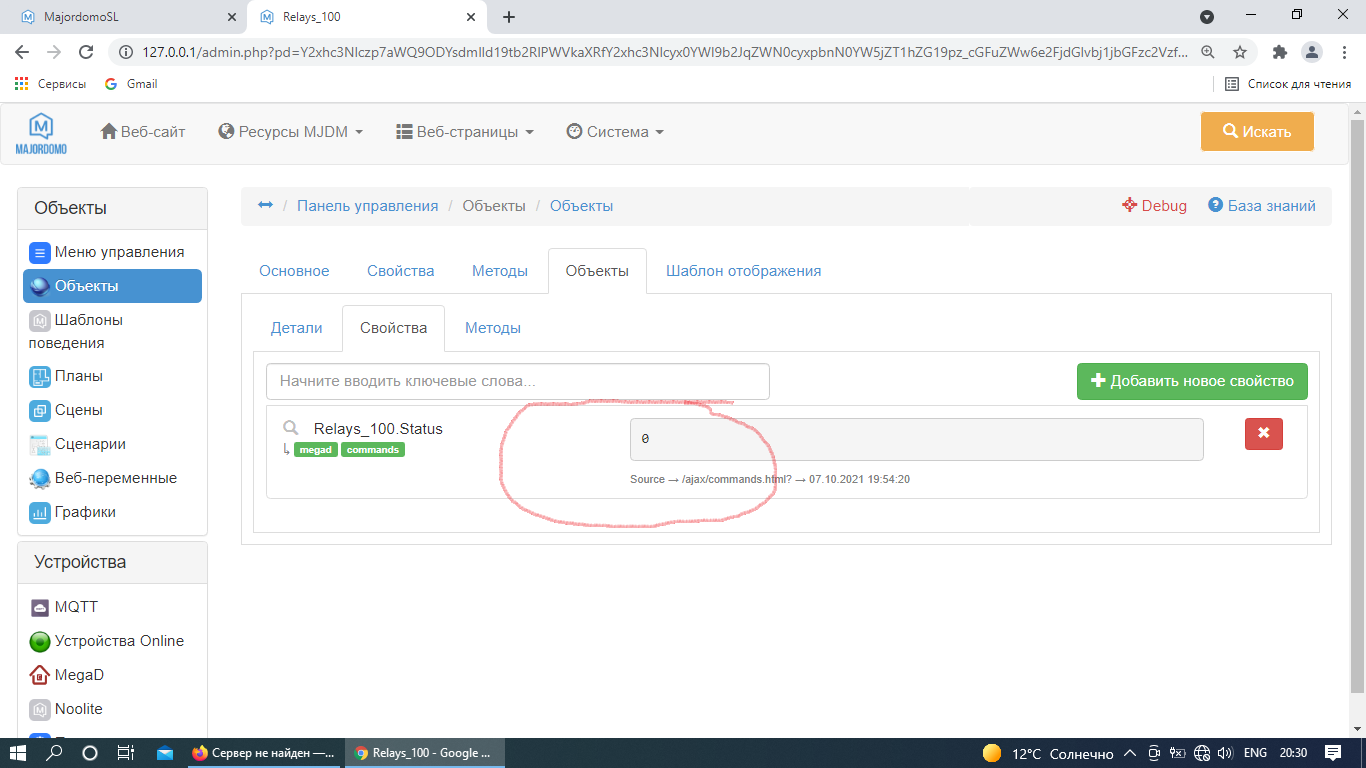Open the Chrome profile avatar
Screen dimensions: 1366x768
pos(1311,52)
